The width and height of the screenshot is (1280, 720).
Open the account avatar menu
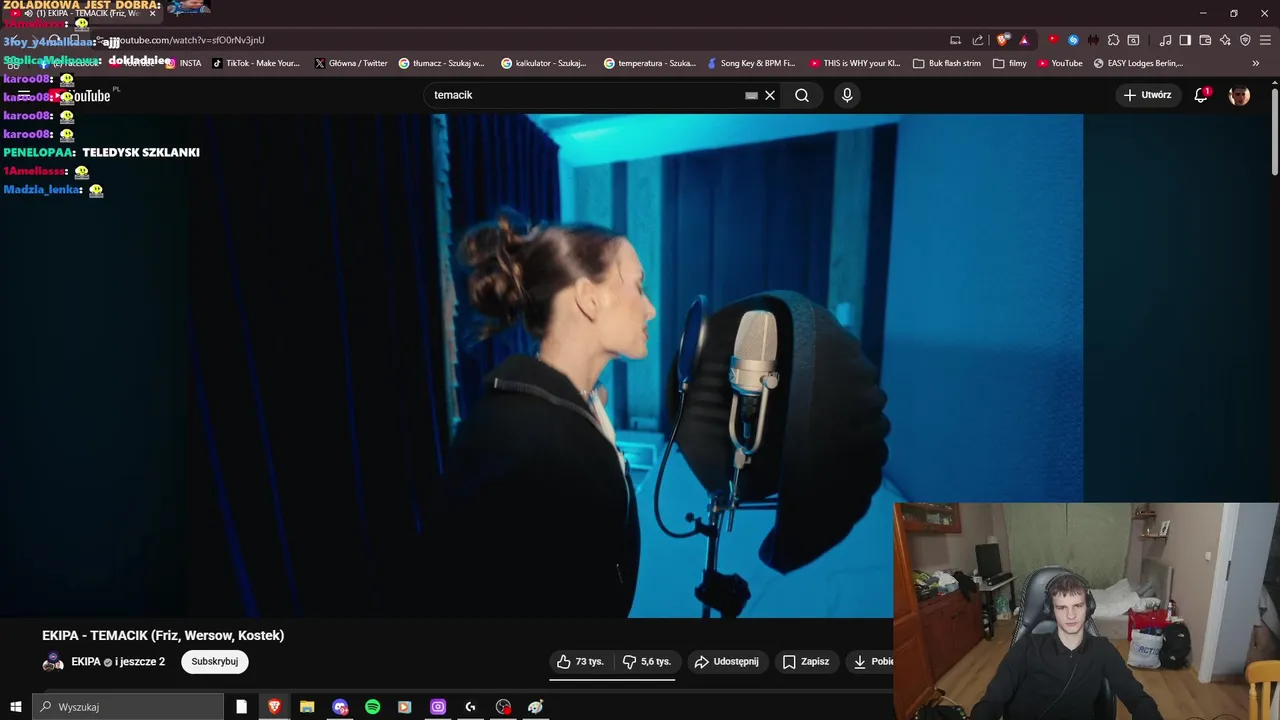point(1239,95)
